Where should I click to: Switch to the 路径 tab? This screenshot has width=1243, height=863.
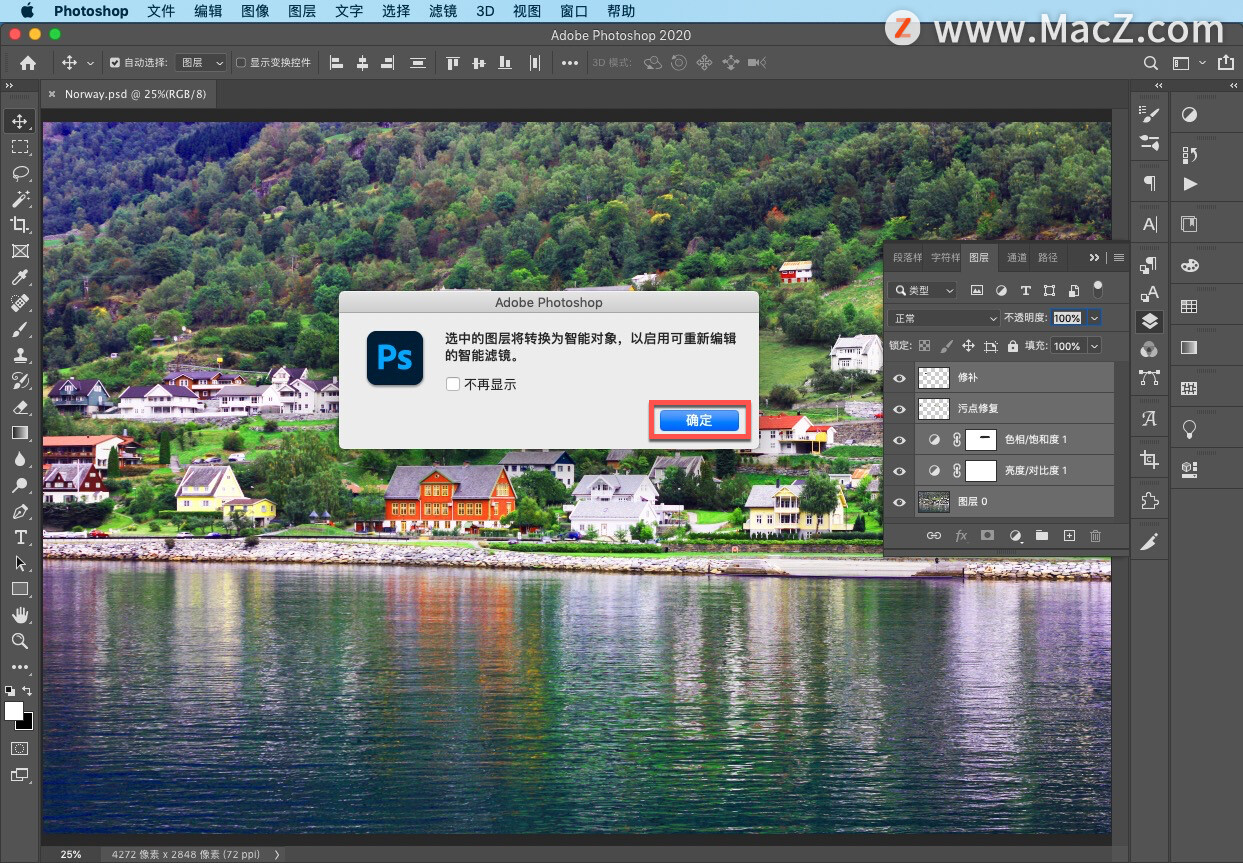(1047, 258)
